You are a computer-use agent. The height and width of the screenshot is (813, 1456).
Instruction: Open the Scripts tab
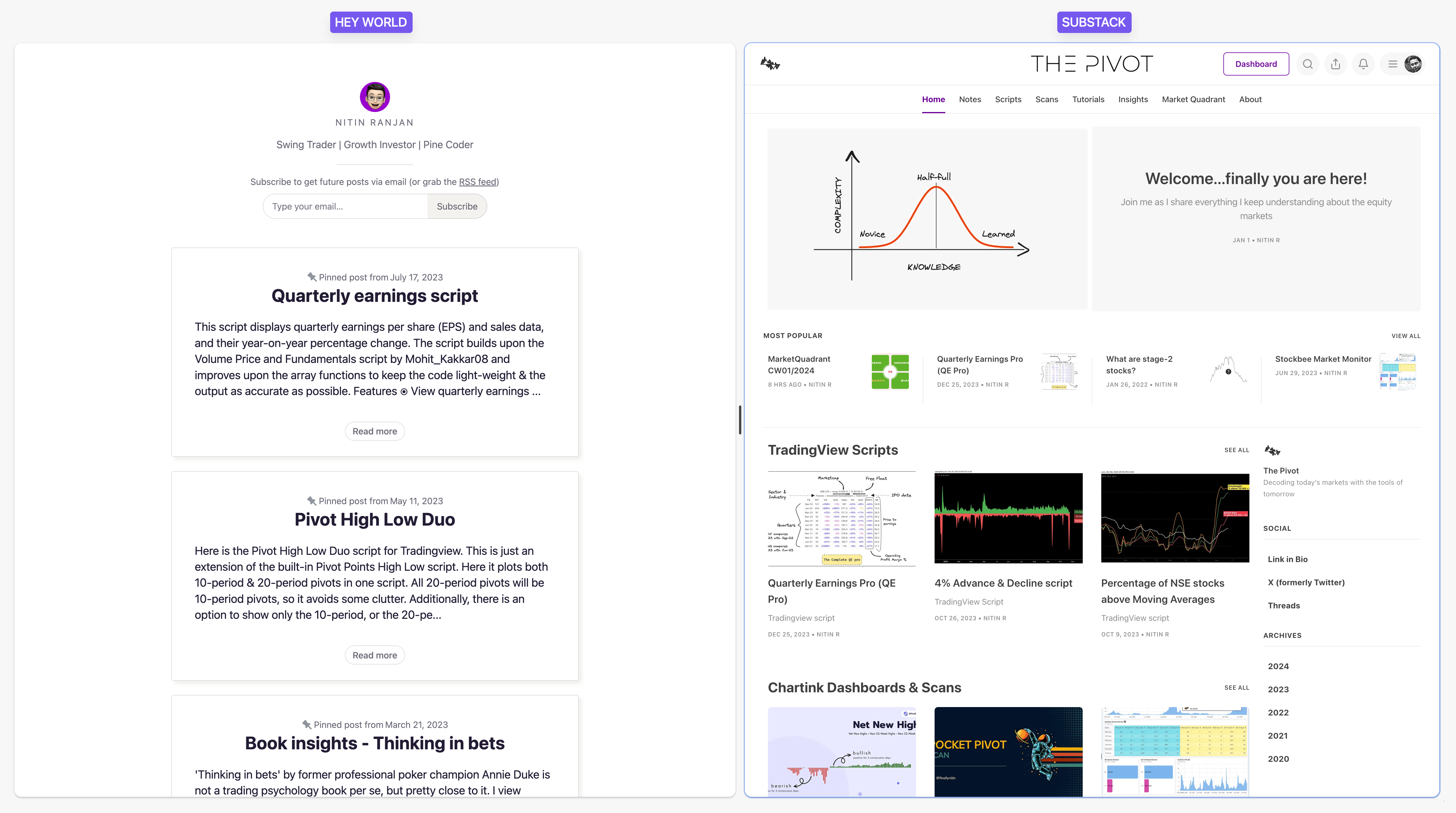tap(1008, 99)
